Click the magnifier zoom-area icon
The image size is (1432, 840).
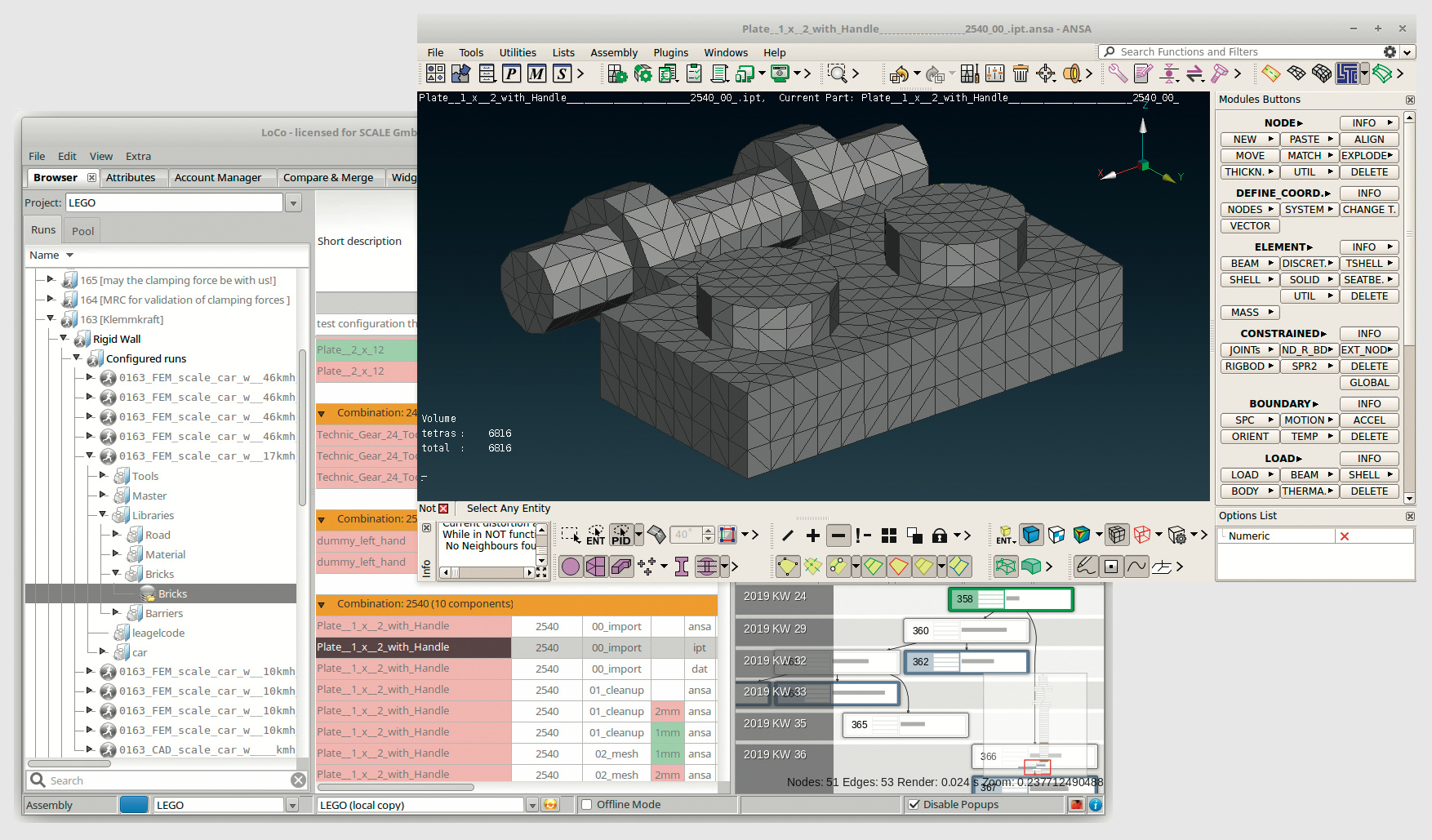point(837,74)
